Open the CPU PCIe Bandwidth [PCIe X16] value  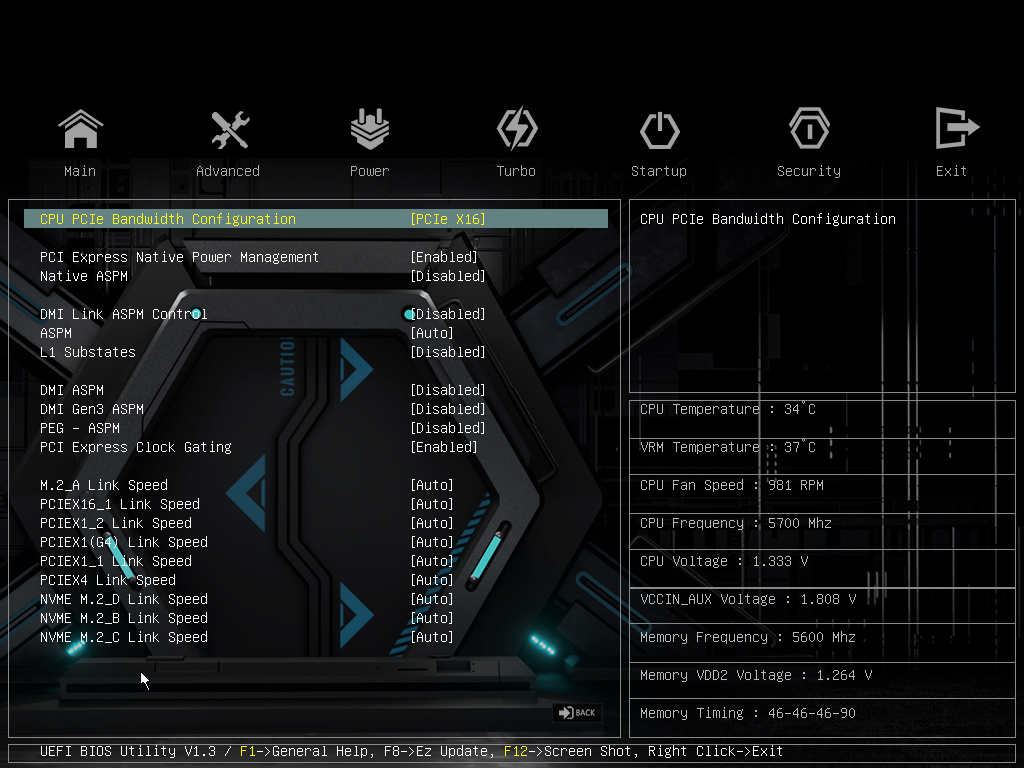click(448, 219)
